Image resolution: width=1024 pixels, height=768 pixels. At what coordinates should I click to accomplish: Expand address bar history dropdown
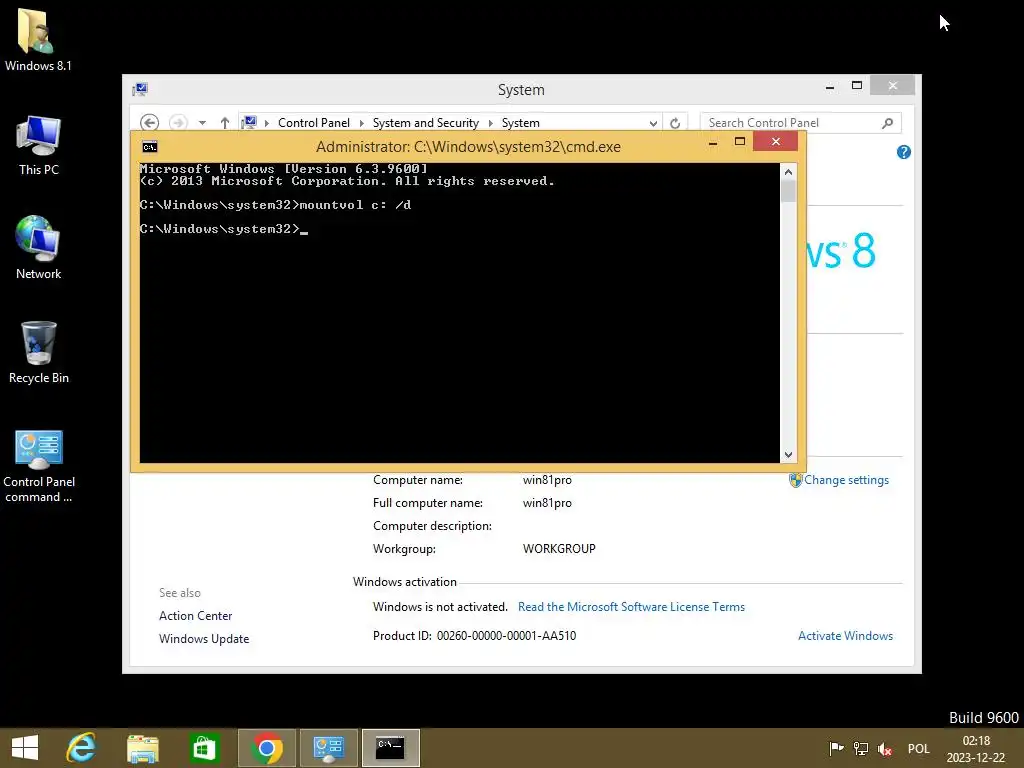point(653,123)
